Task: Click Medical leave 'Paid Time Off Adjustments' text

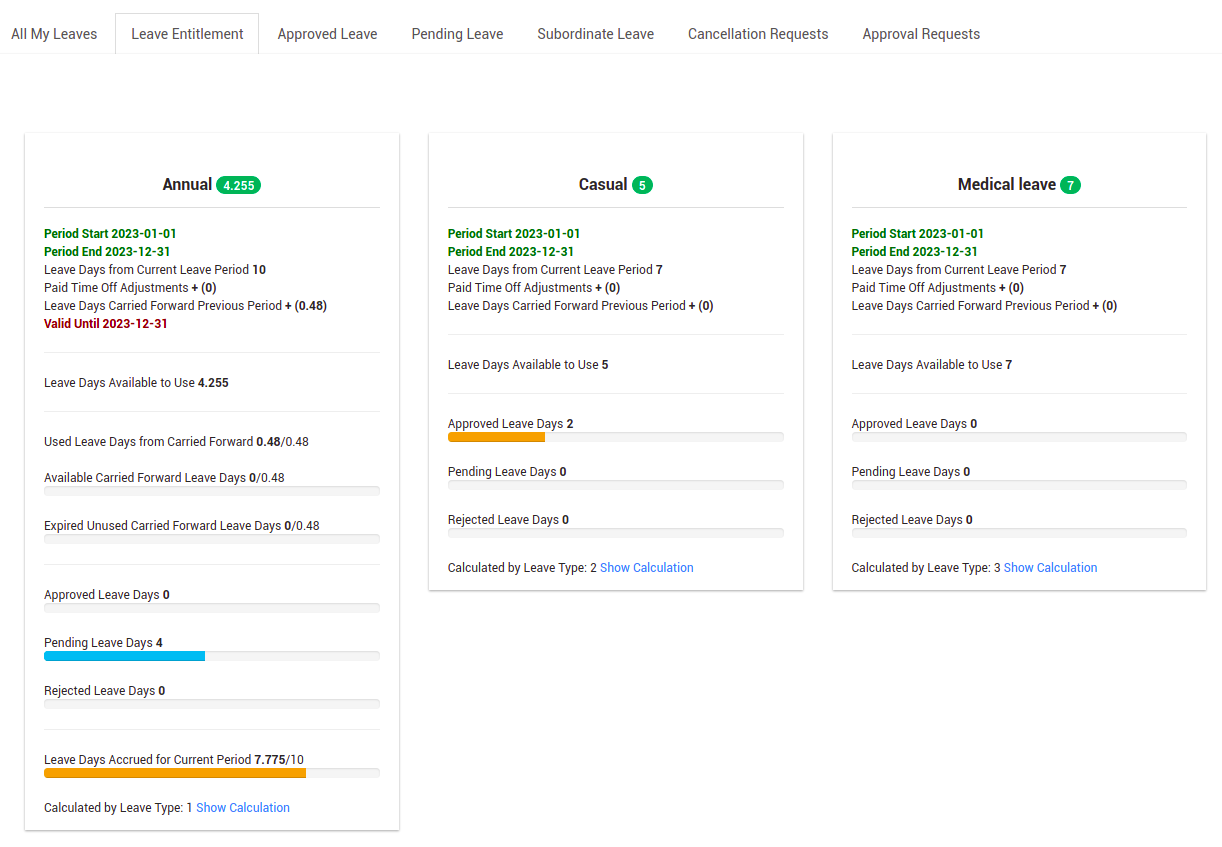Action: 924,288
